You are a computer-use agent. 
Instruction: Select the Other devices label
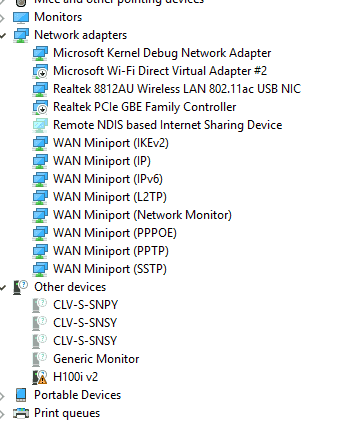70,287
